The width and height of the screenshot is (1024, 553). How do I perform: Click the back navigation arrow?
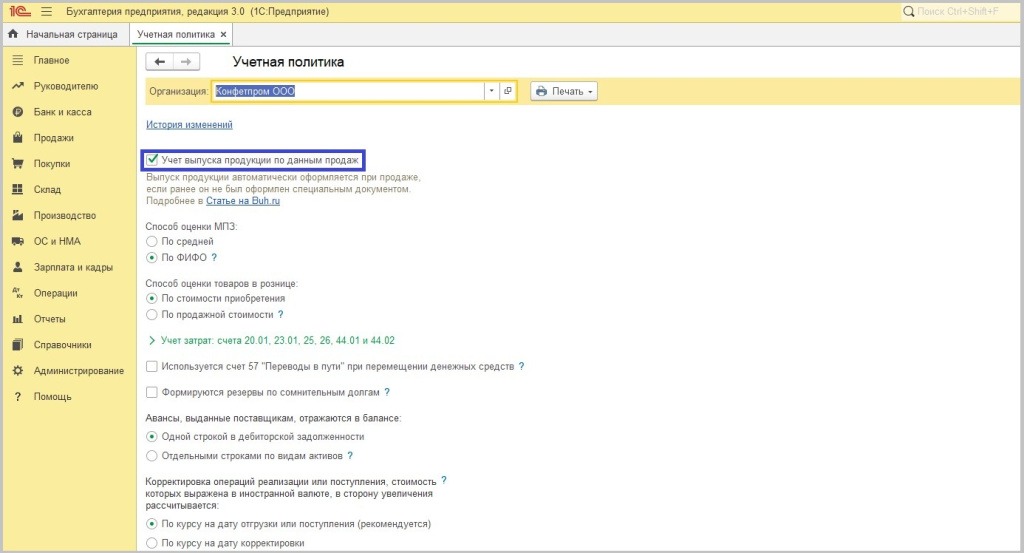(160, 62)
